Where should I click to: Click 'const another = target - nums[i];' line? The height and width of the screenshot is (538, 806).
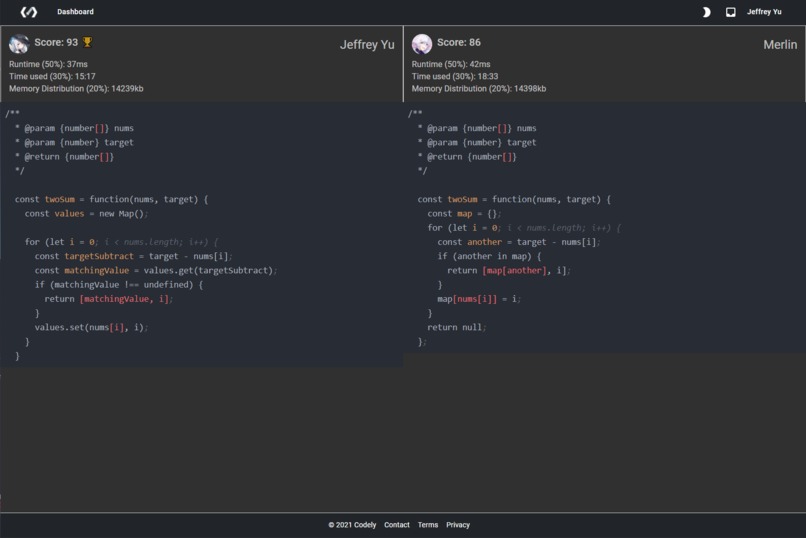point(519,242)
